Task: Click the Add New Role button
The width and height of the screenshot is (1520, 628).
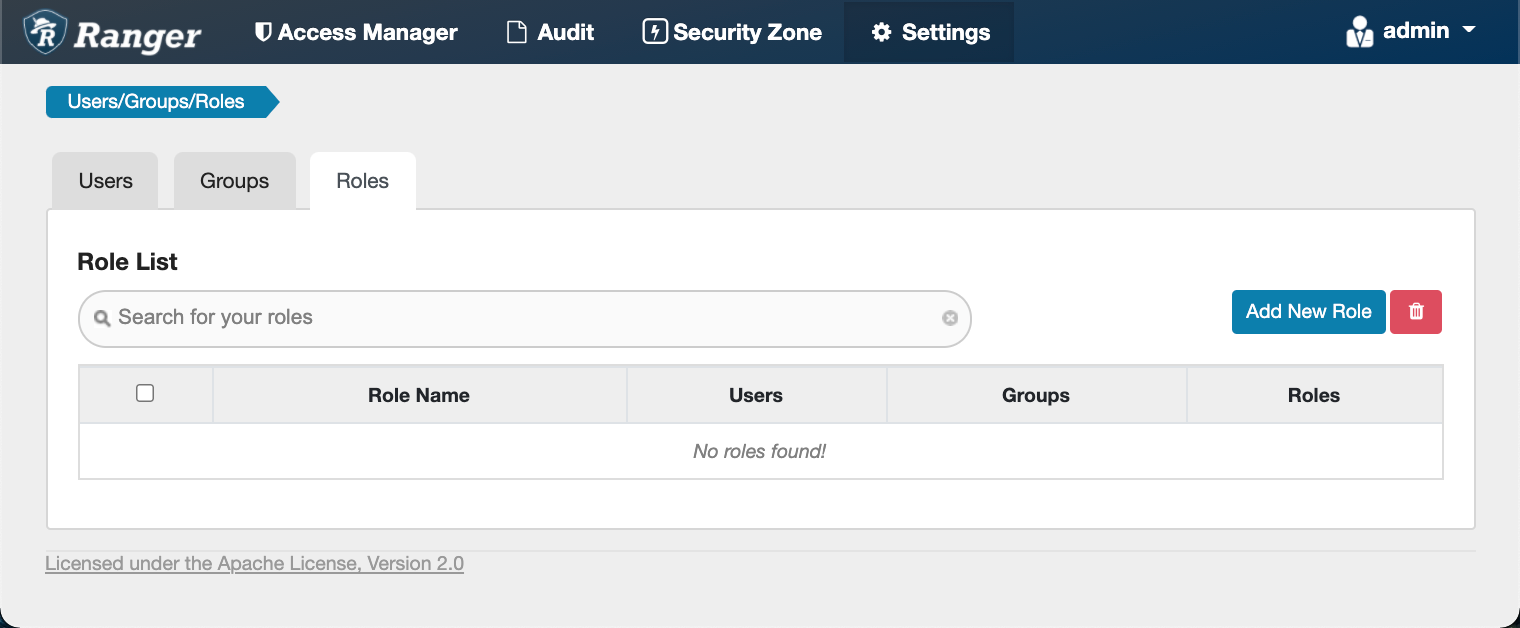Action: coord(1308,311)
